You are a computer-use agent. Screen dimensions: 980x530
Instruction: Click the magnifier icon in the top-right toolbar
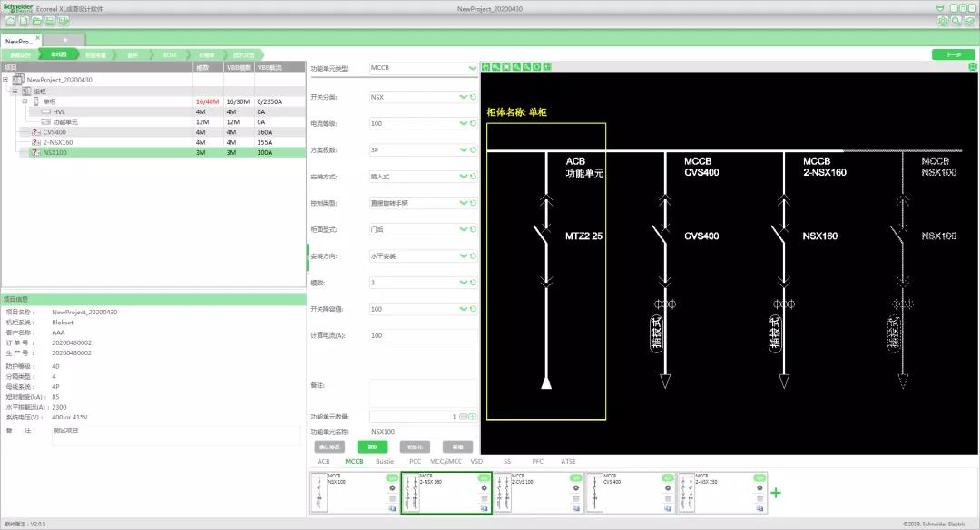pos(956,21)
